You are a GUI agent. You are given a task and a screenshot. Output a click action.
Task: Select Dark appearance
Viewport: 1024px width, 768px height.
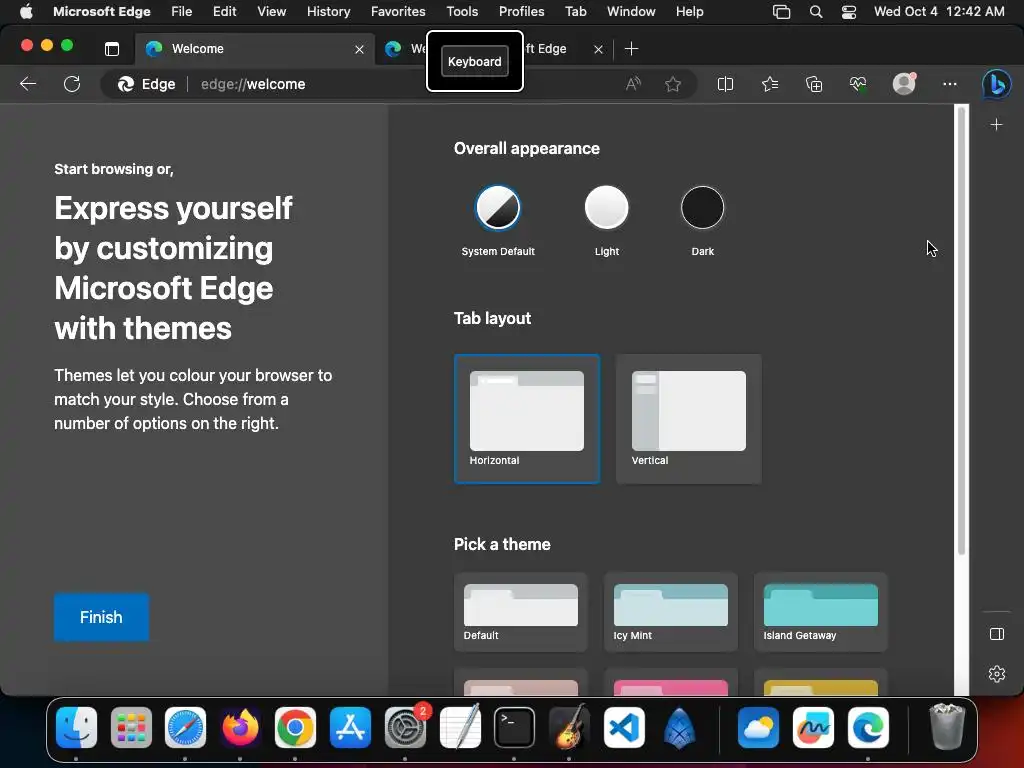[x=703, y=208]
